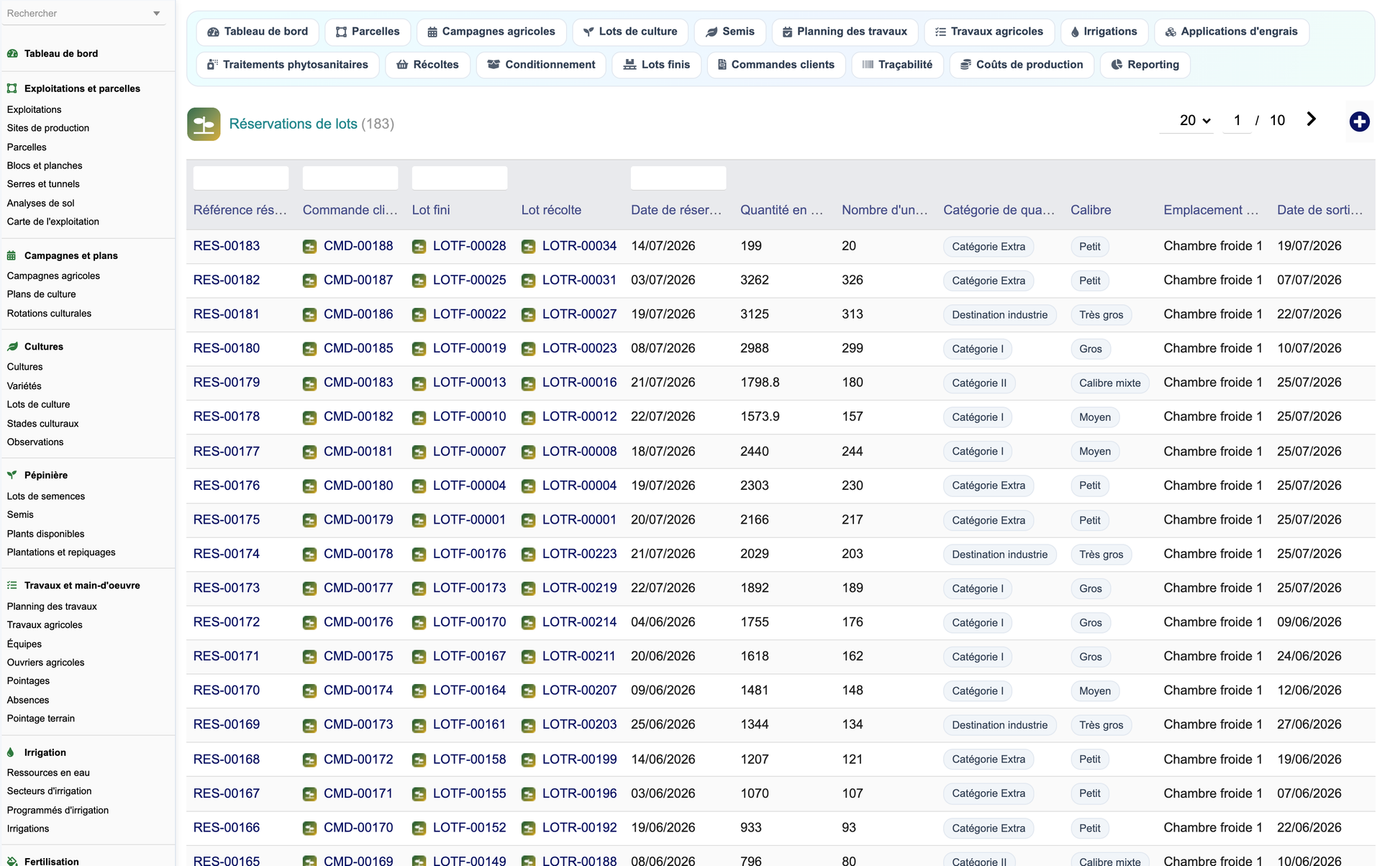Open the Commandes clients tab
The width and height of the screenshot is (1400, 866).
776,65
